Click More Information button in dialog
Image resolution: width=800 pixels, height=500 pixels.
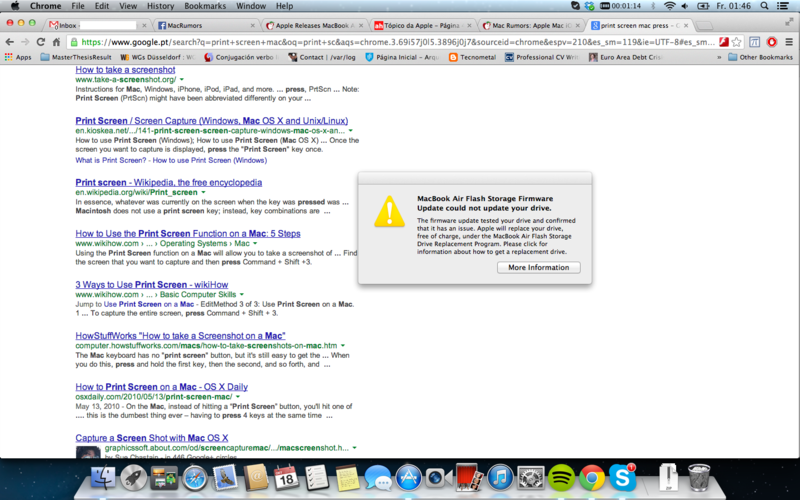pyautogui.click(x=539, y=267)
